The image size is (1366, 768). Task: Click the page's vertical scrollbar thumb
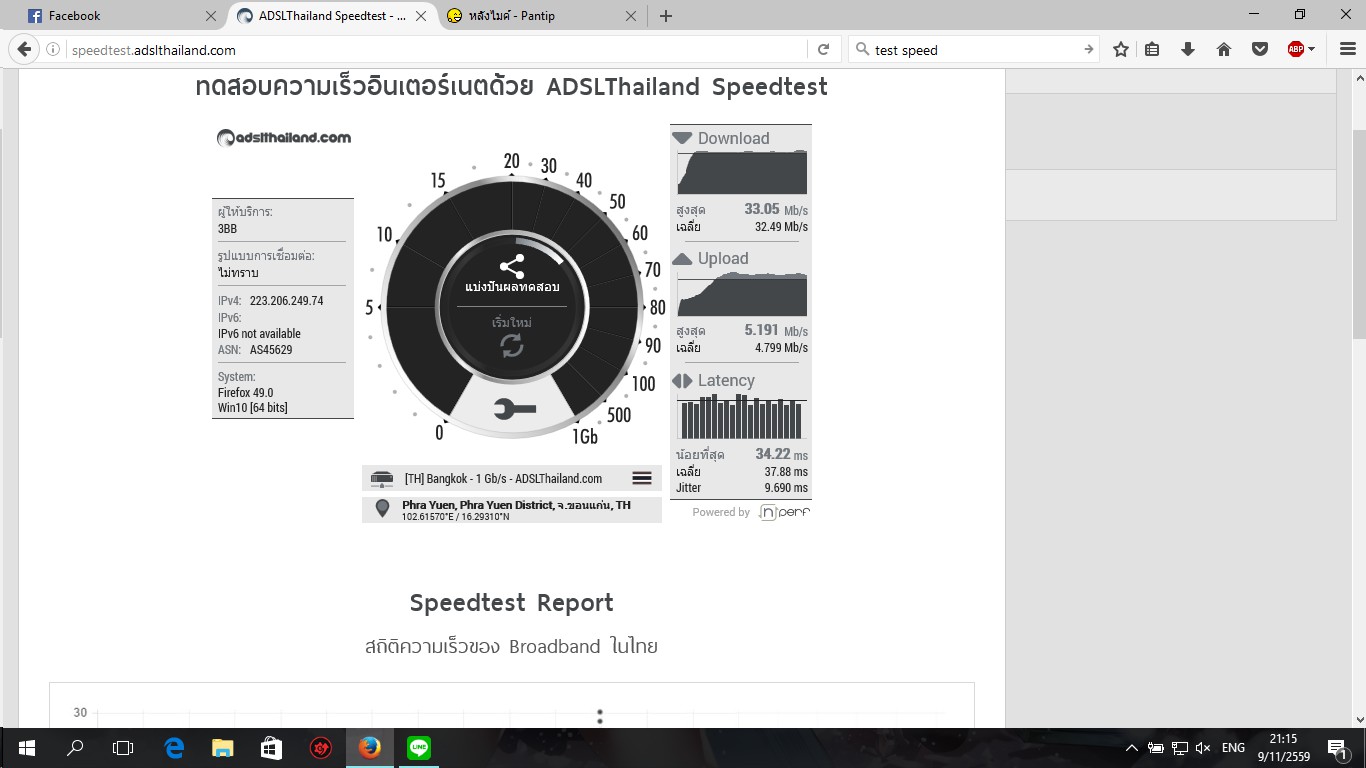point(1359,234)
